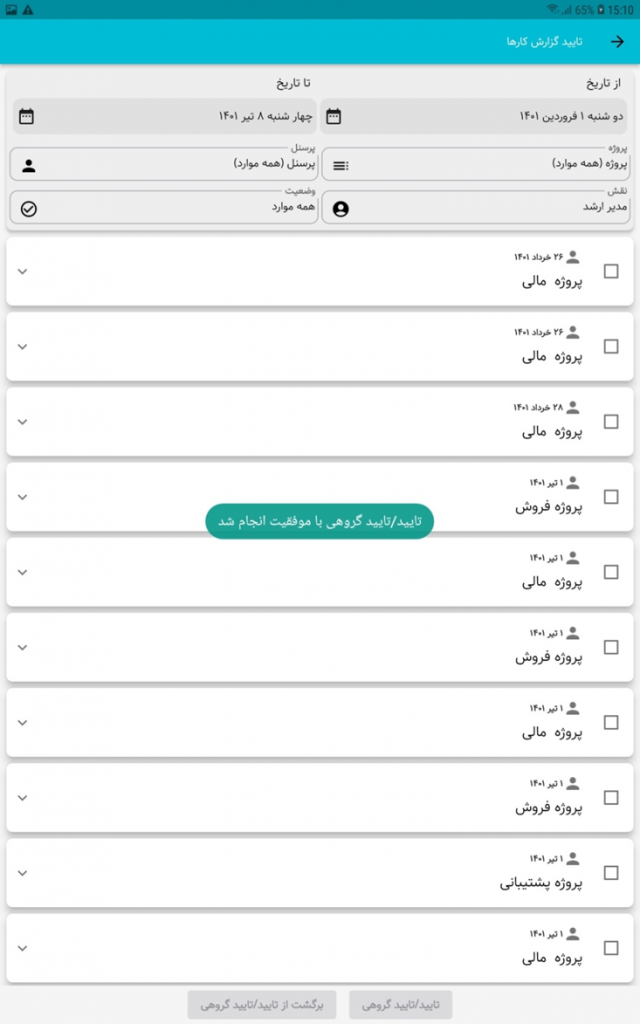Expand the پروژه پشتیبانی card chevron
Viewport: 640px width, 1024px height.
tap(23, 873)
